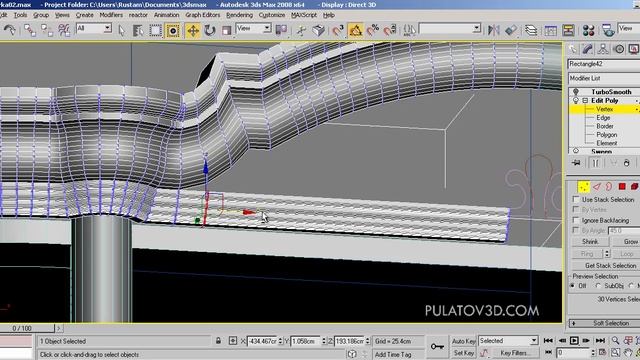The image size is (640, 360).
Task: Toggle the 3D Snaps icon
Action: pyautogui.click(x=338, y=30)
